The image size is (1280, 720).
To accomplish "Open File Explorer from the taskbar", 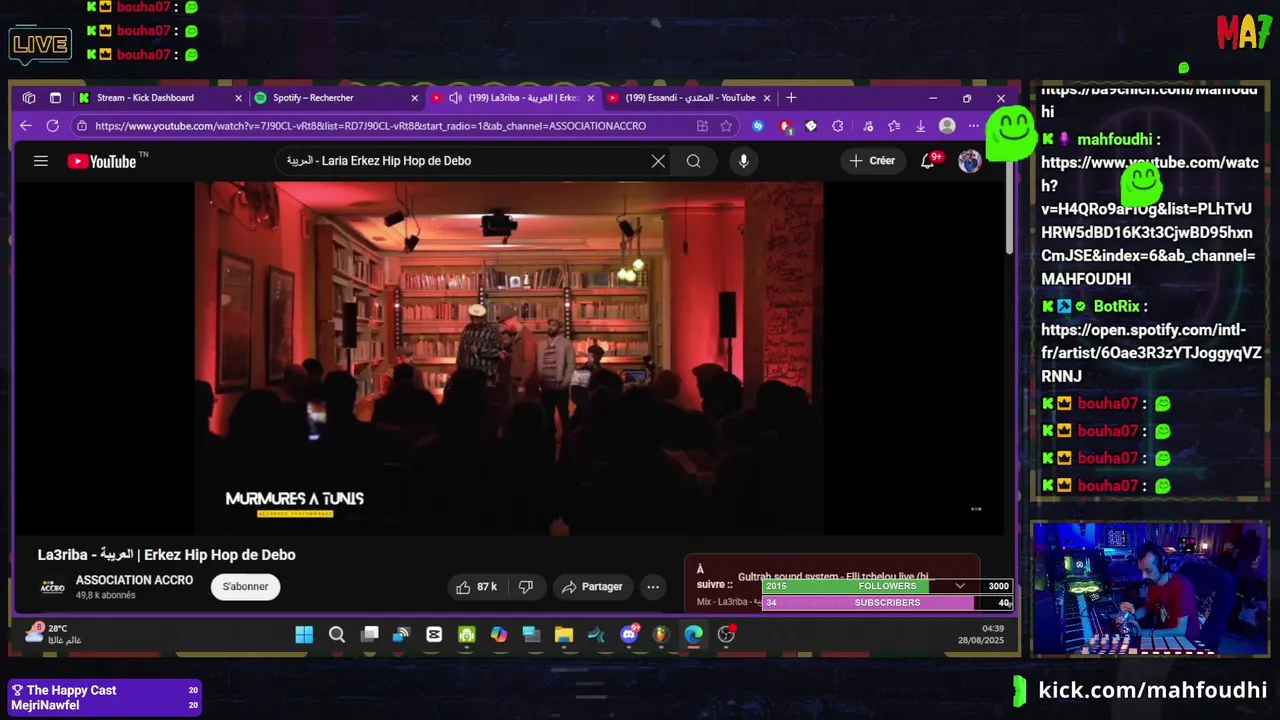I will click(564, 635).
